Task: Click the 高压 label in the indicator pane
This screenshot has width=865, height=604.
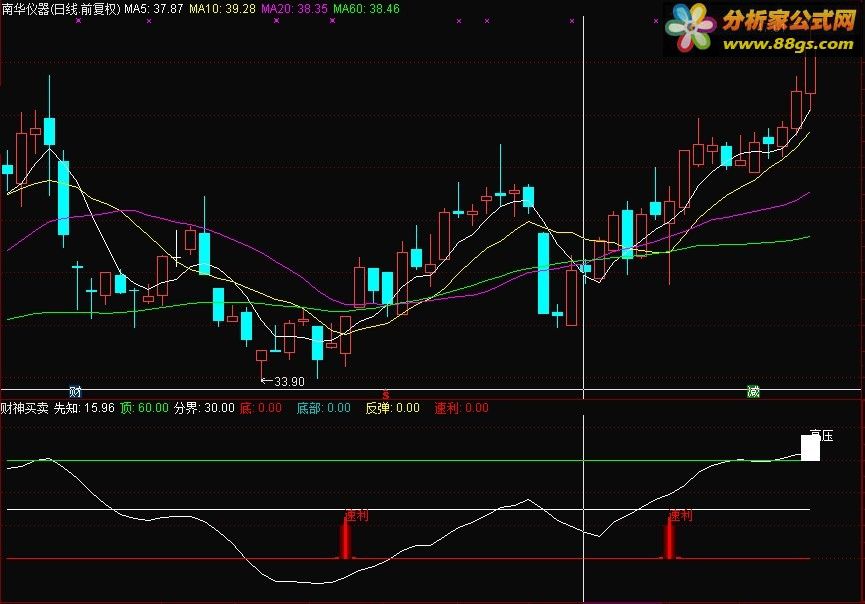Action: [821, 436]
